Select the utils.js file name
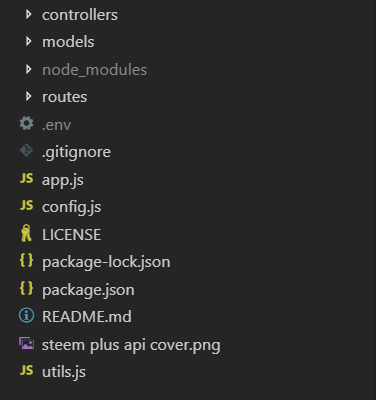376x400 pixels. click(64, 372)
